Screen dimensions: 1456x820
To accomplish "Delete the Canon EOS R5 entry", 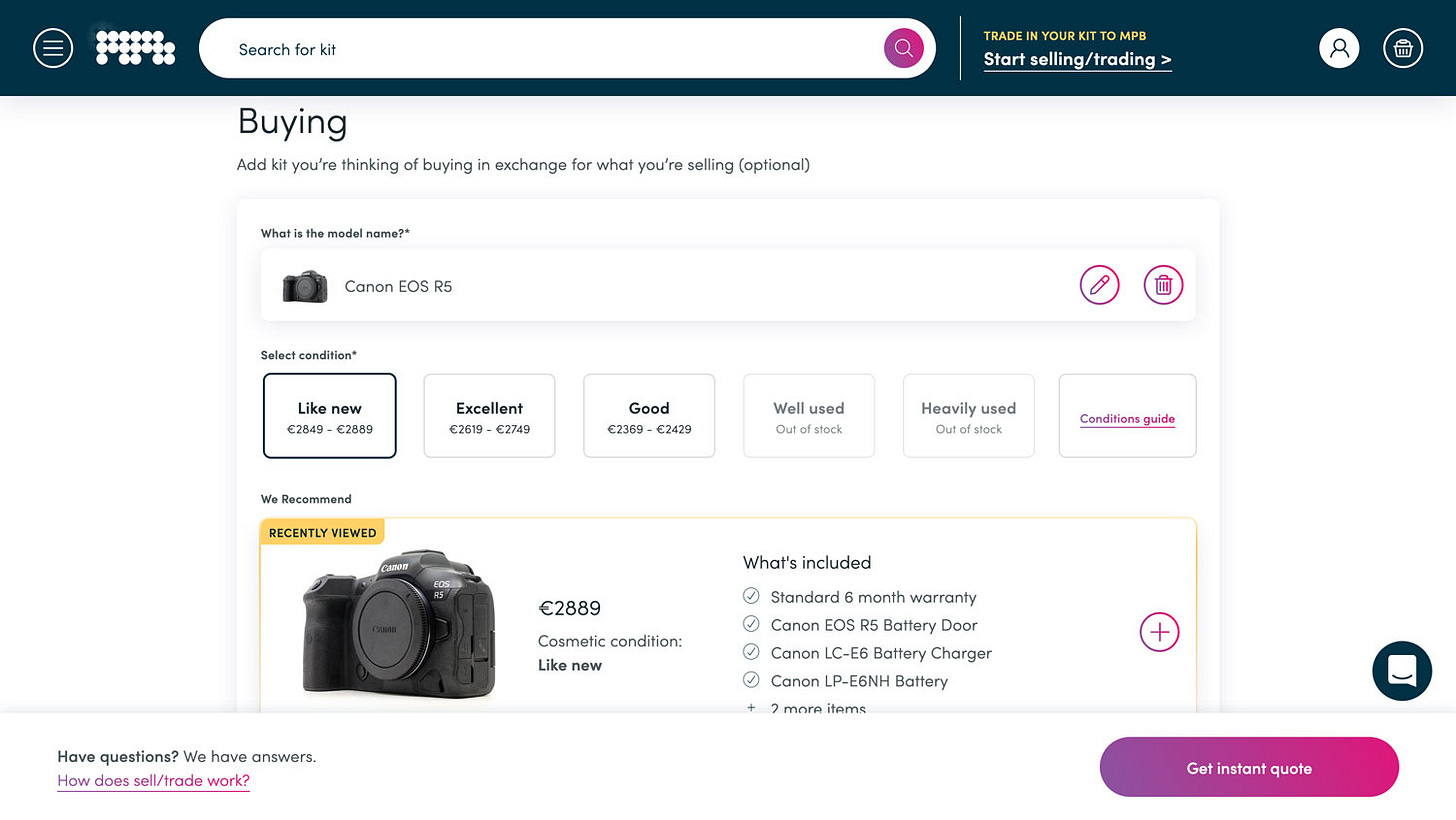I will (1164, 285).
